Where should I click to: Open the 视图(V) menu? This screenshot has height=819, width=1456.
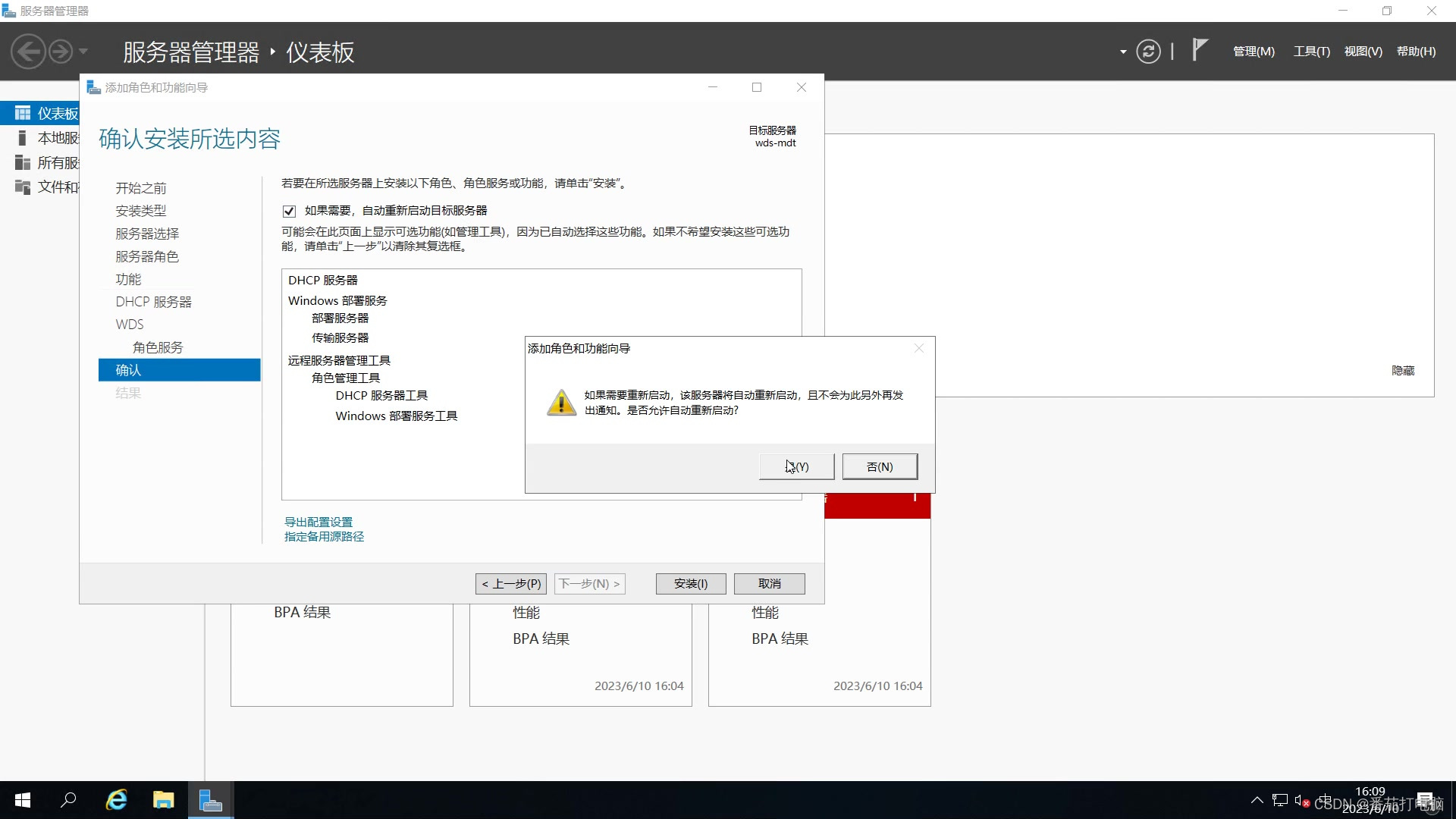[1363, 52]
